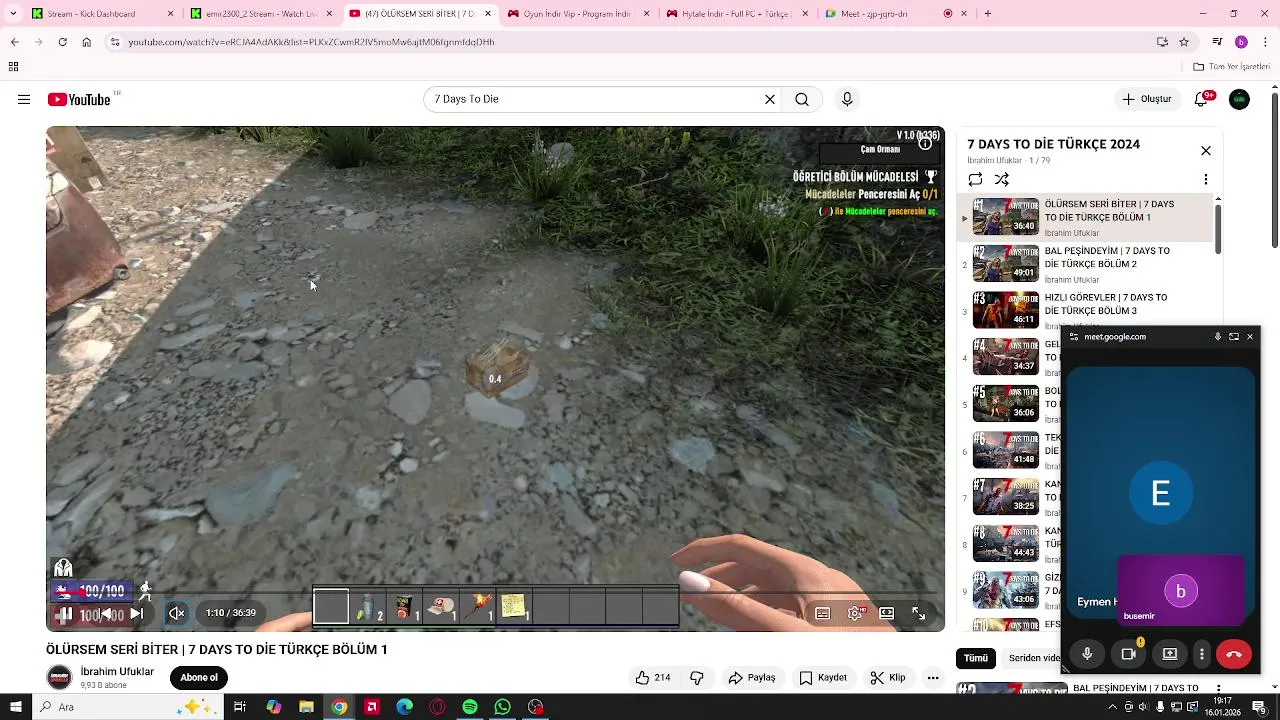This screenshot has width=1280, height=720.
Task: Click the Klip clip button
Action: point(888,678)
